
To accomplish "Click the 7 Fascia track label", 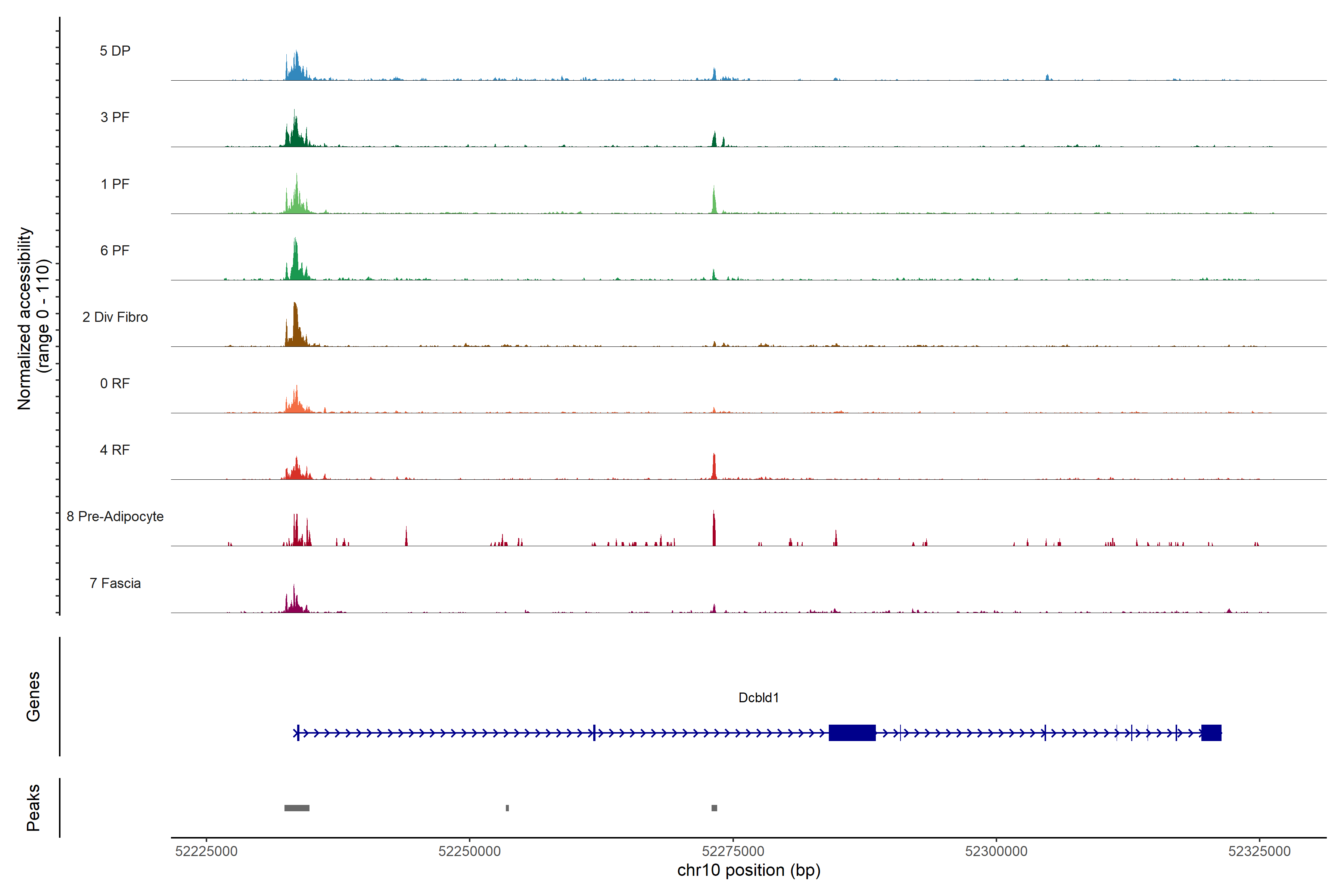I will 115,584.
